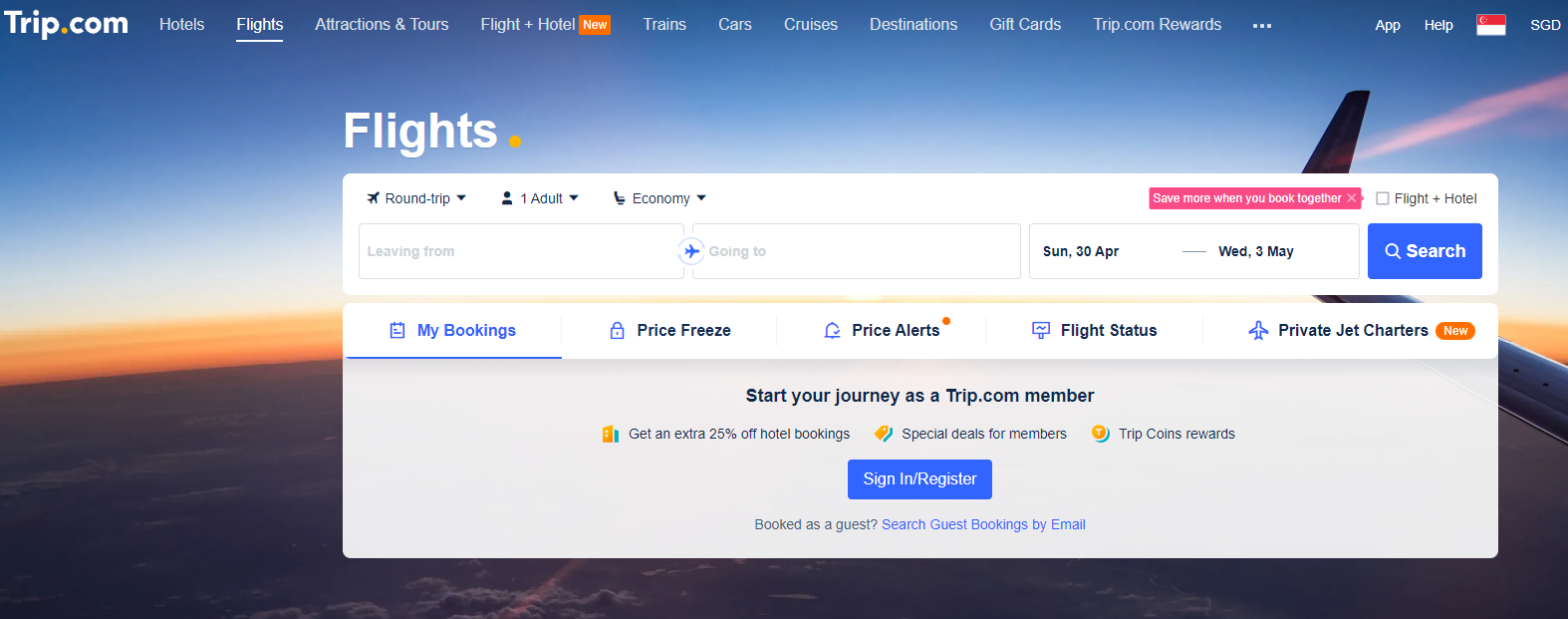Switch to the My Bookings tab
The height and width of the screenshot is (619, 1568).
tap(453, 331)
